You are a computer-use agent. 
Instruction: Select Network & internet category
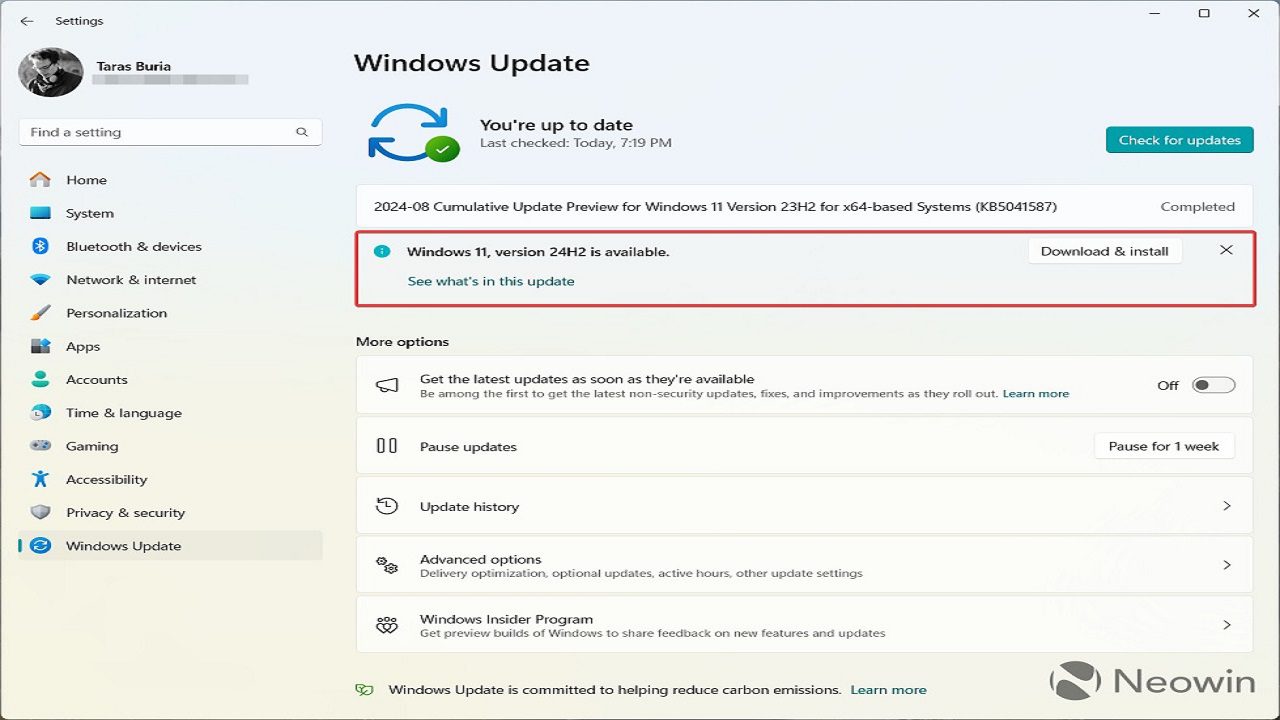point(170,280)
